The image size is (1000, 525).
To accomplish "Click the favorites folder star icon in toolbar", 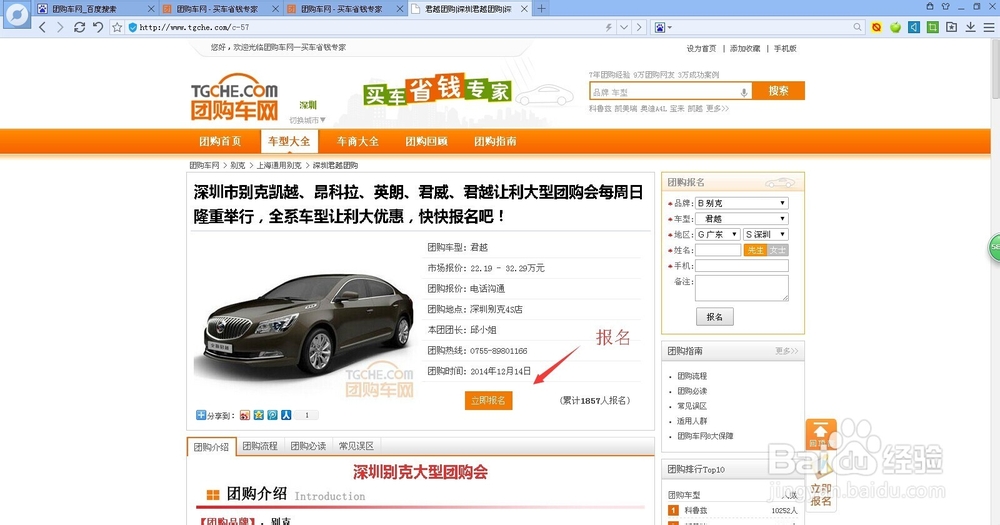I will click(952, 27).
